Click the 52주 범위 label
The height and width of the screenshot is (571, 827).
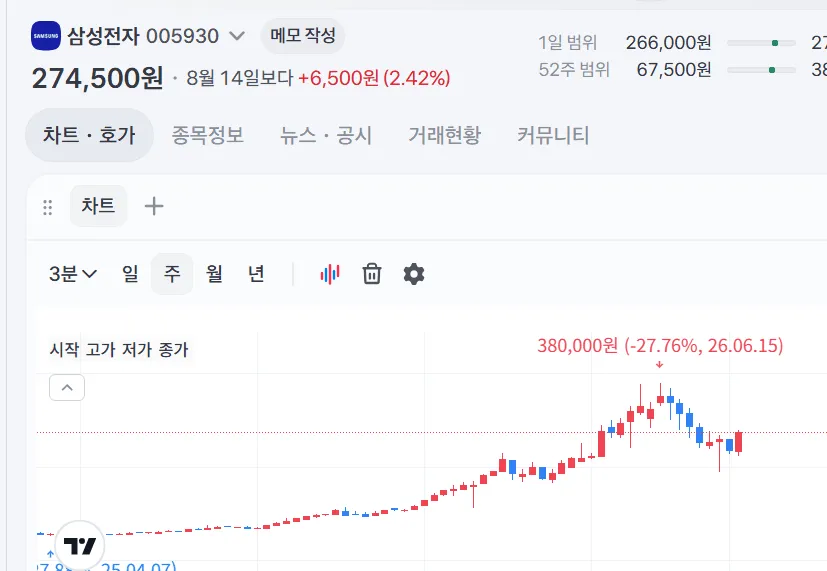(x=574, y=69)
